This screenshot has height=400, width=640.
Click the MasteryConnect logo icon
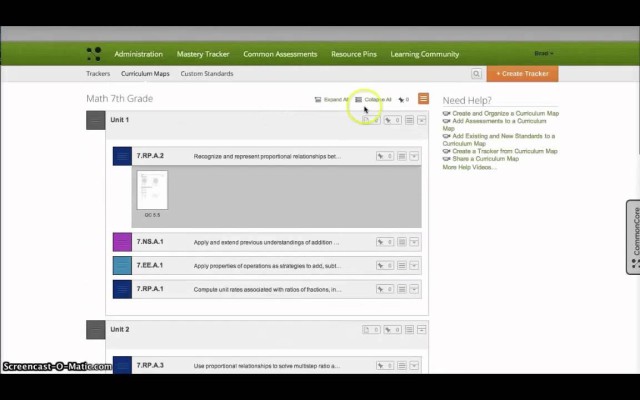pyautogui.click(x=94, y=54)
